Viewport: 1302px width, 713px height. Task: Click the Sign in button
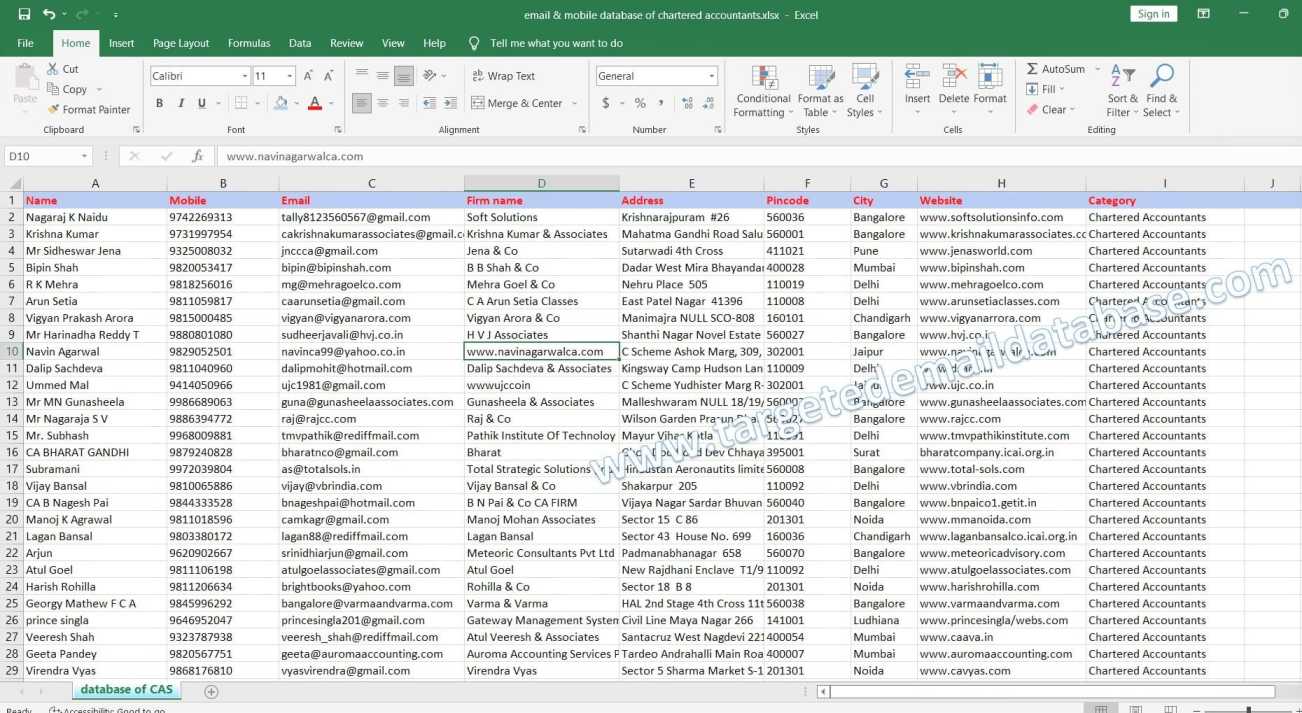click(x=1152, y=13)
